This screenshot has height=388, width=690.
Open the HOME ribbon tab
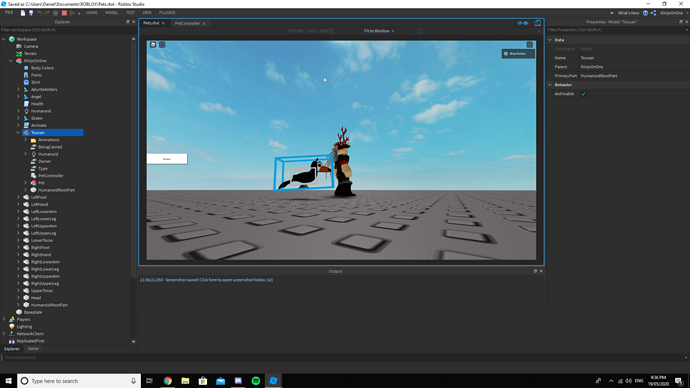tap(92, 13)
